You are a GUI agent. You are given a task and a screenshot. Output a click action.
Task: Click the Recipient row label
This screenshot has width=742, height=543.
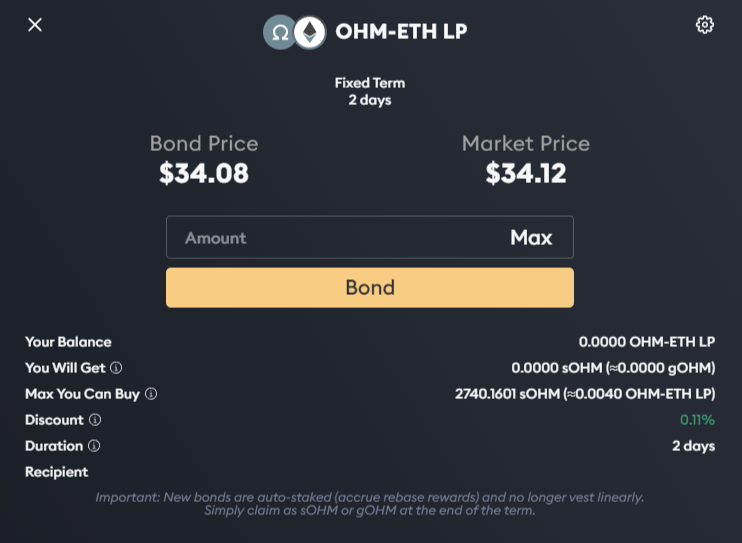click(57, 472)
